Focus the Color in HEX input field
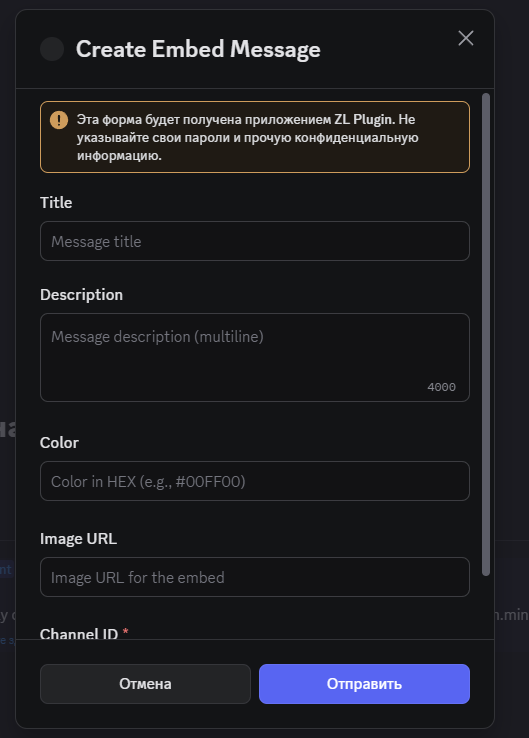The height and width of the screenshot is (738, 529). 255,481
